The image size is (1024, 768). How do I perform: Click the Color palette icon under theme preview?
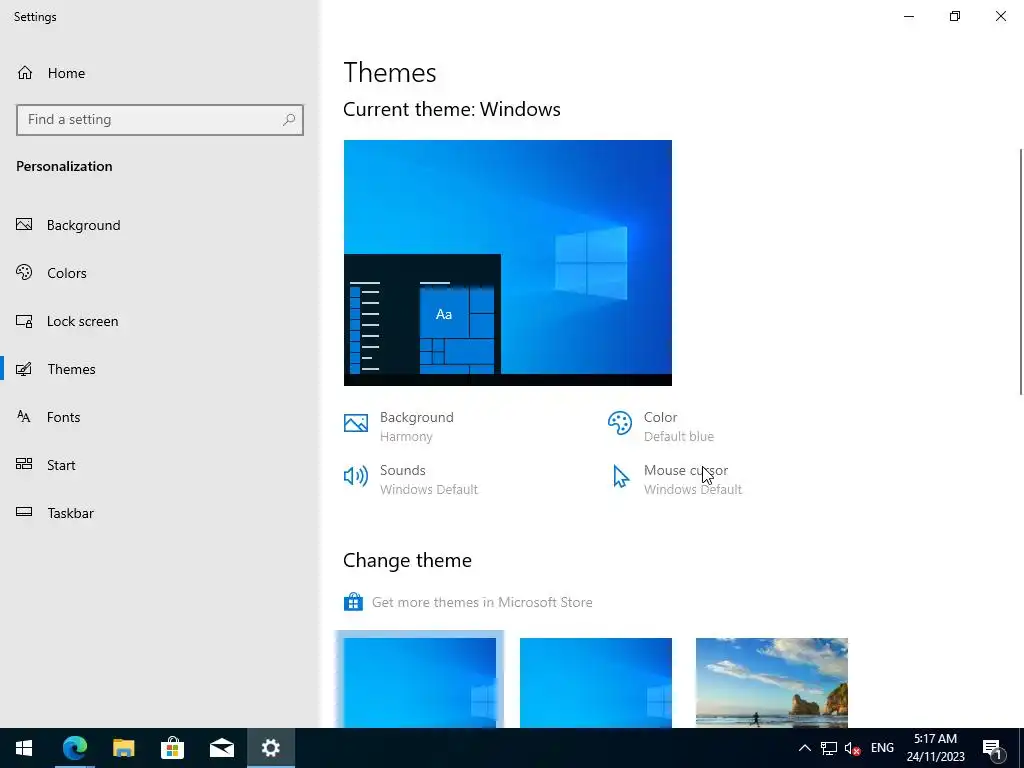pyautogui.click(x=620, y=423)
